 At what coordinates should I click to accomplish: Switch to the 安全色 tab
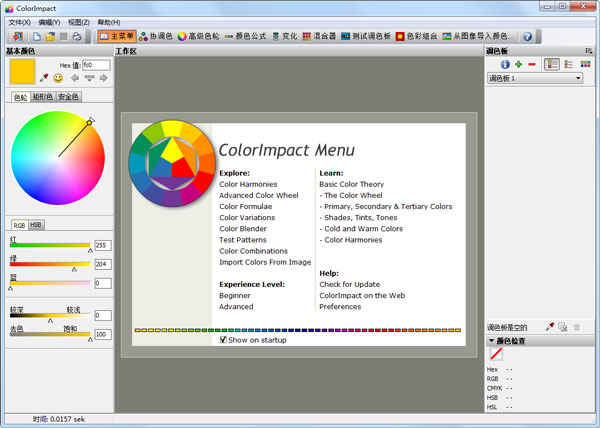click(x=68, y=97)
